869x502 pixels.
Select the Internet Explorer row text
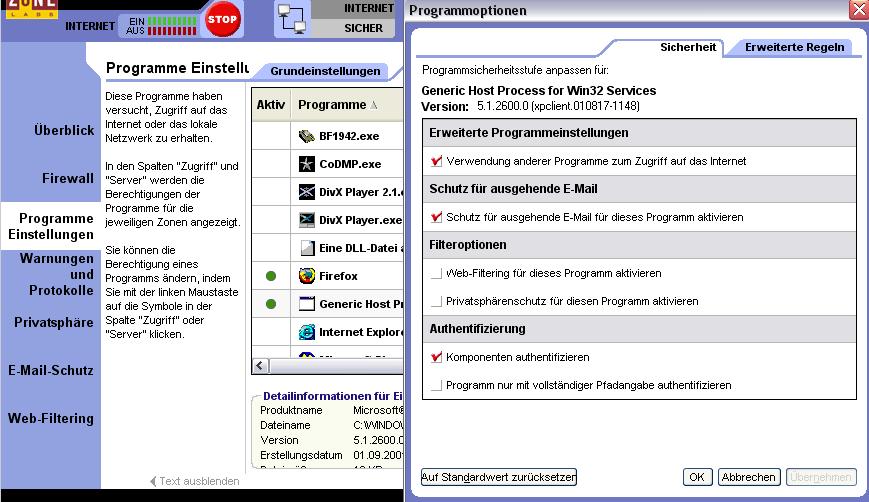click(x=361, y=332)
